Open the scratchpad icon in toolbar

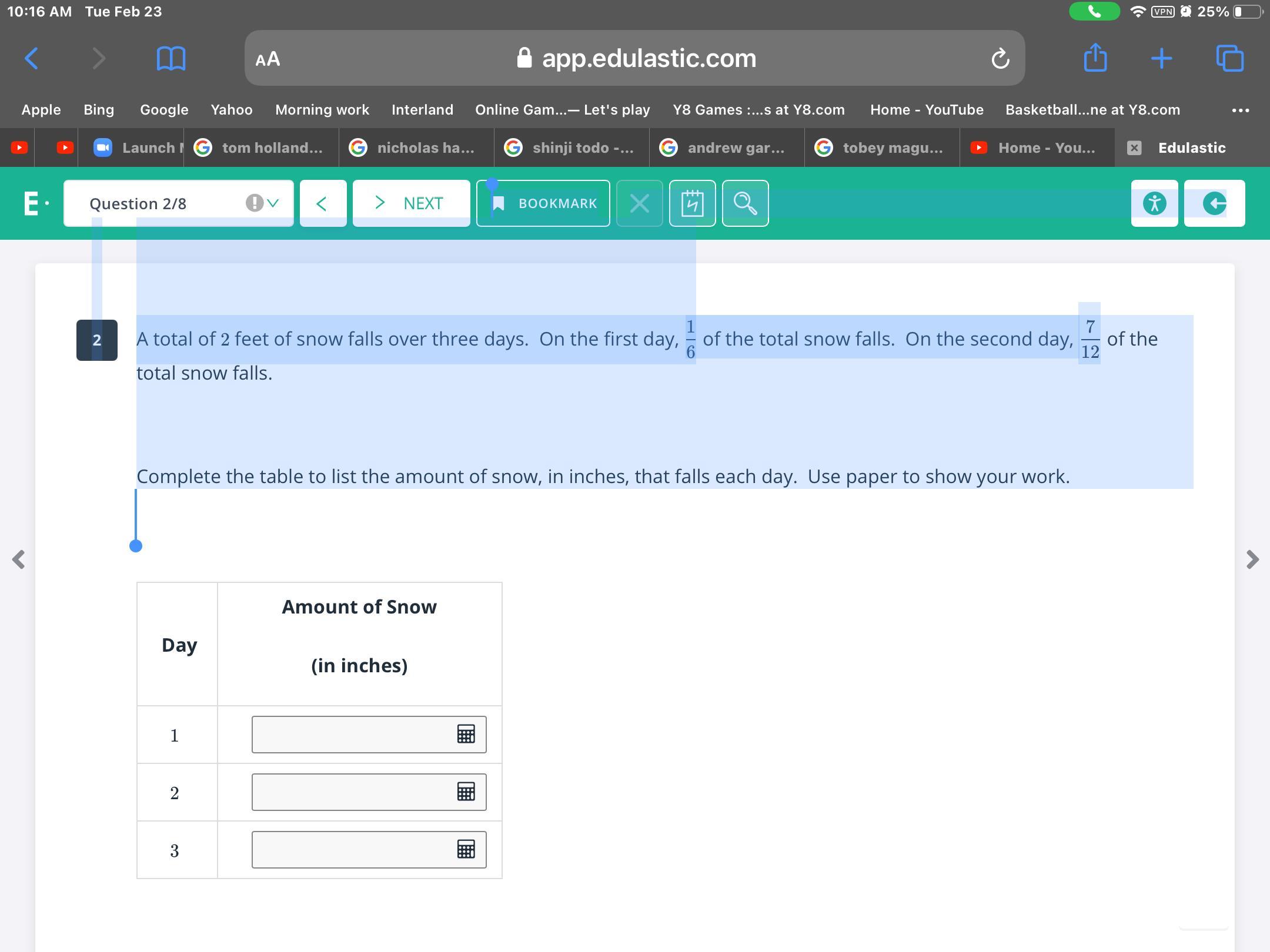(x=692, y=203)
